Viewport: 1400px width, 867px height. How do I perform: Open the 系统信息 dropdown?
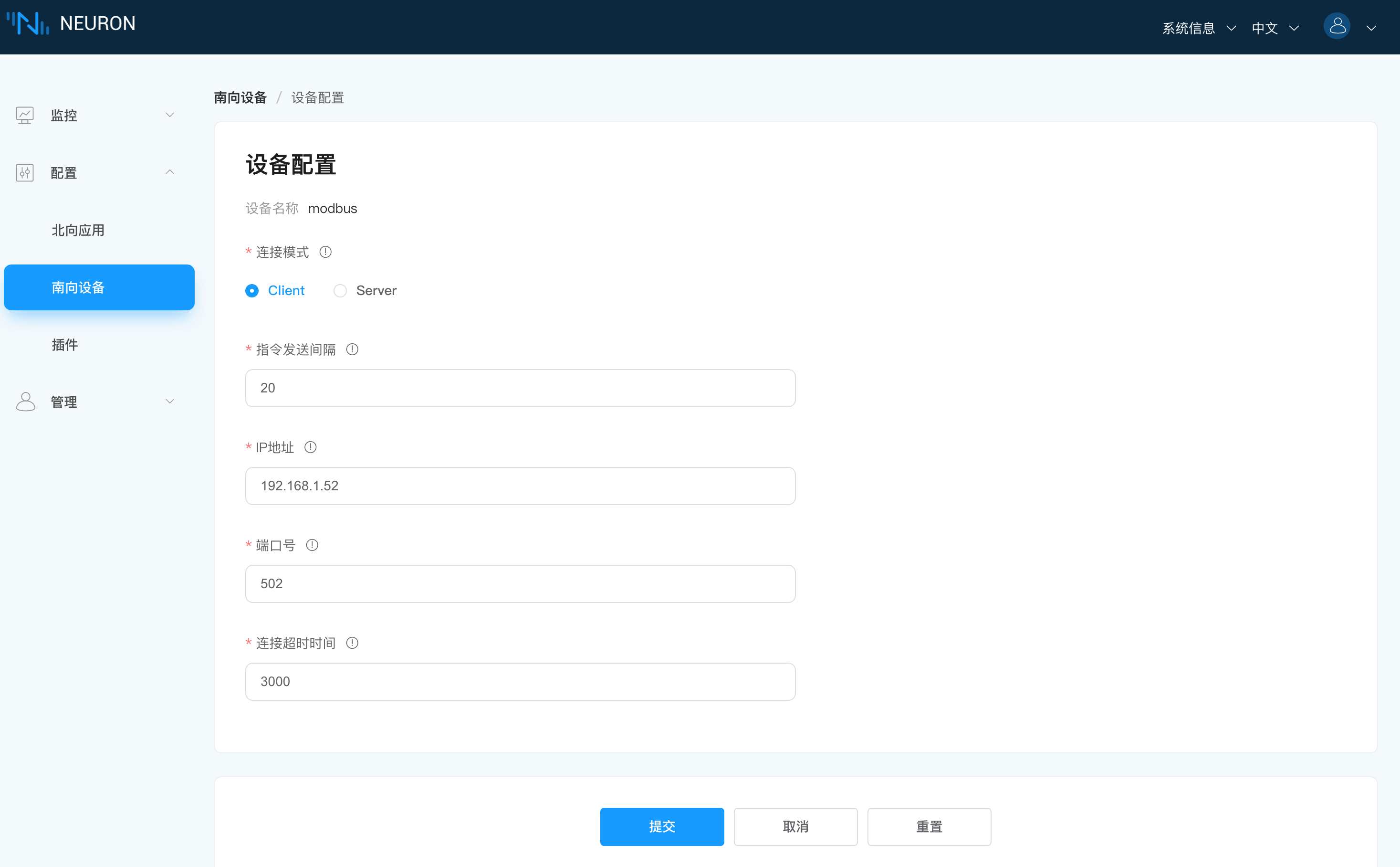(x=1198, y=28)
